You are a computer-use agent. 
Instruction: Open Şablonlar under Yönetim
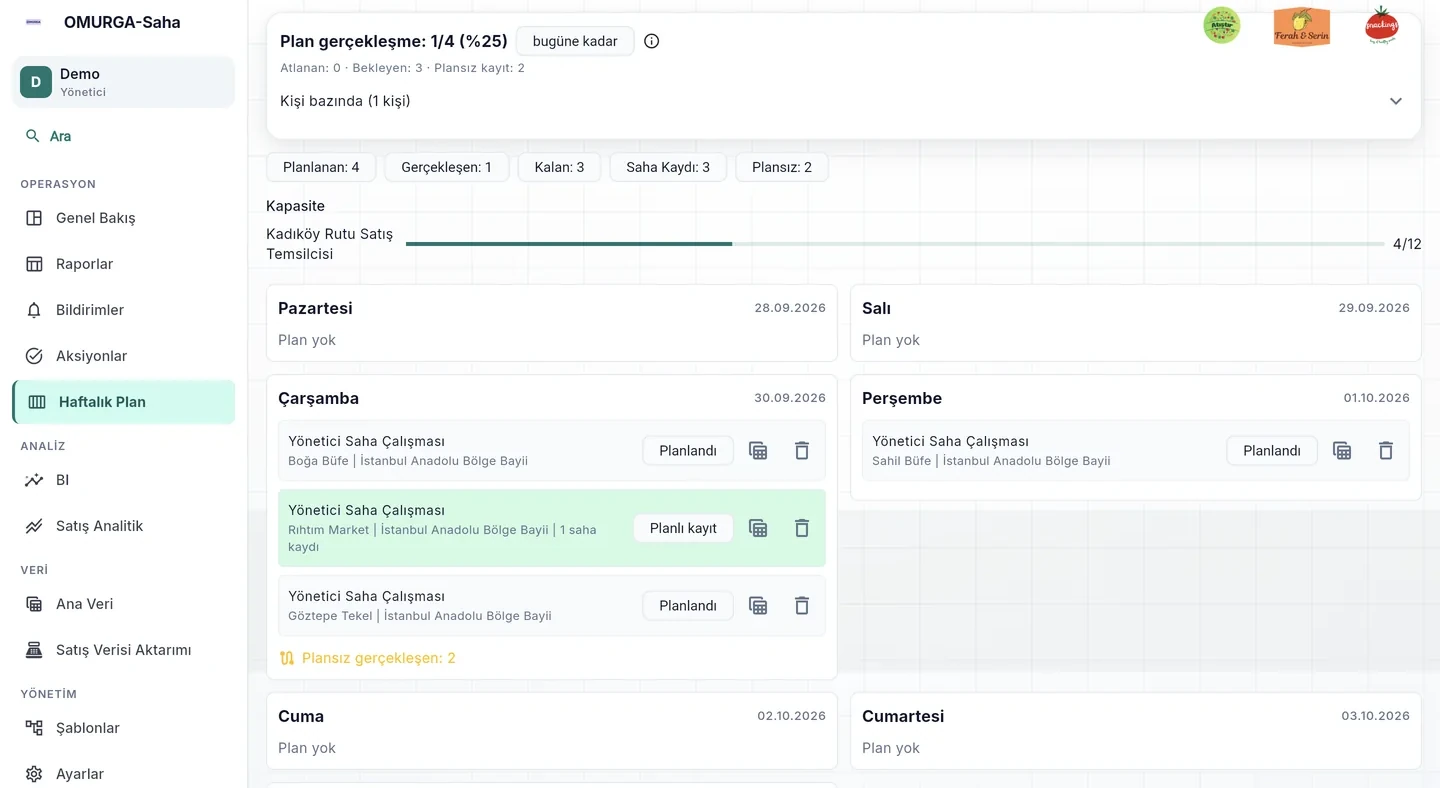(x=124, y=728)
